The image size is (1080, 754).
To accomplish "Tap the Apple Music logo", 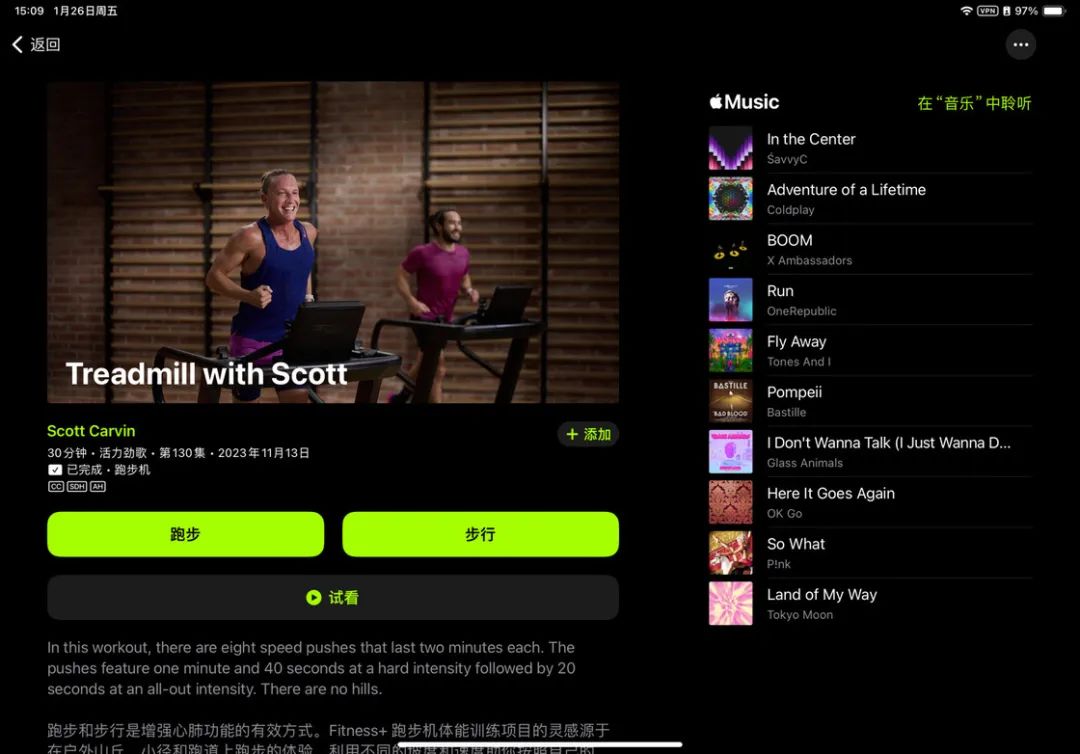I will click(x=744, y=102).
